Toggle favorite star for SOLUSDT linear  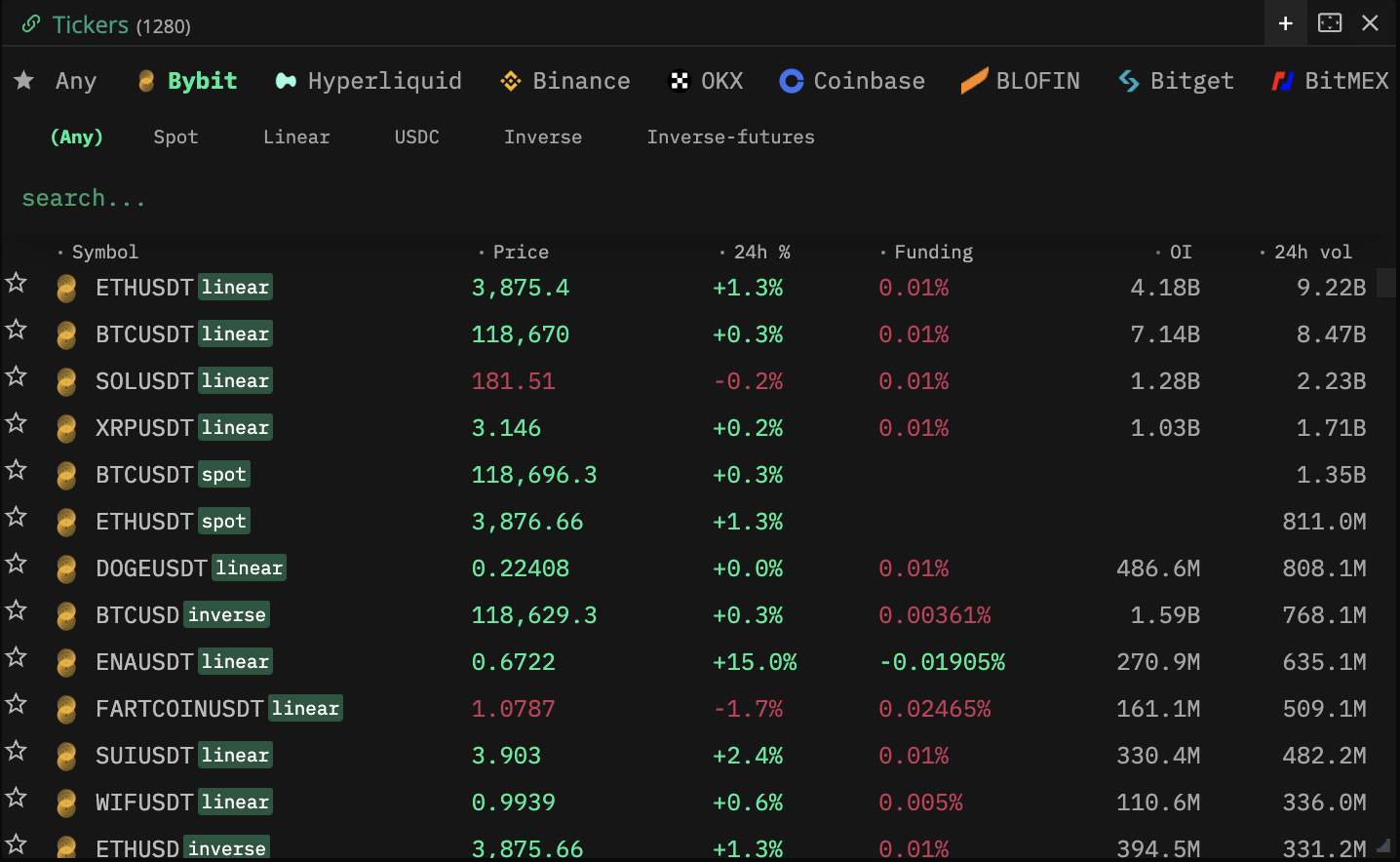[x=17, y=377]
